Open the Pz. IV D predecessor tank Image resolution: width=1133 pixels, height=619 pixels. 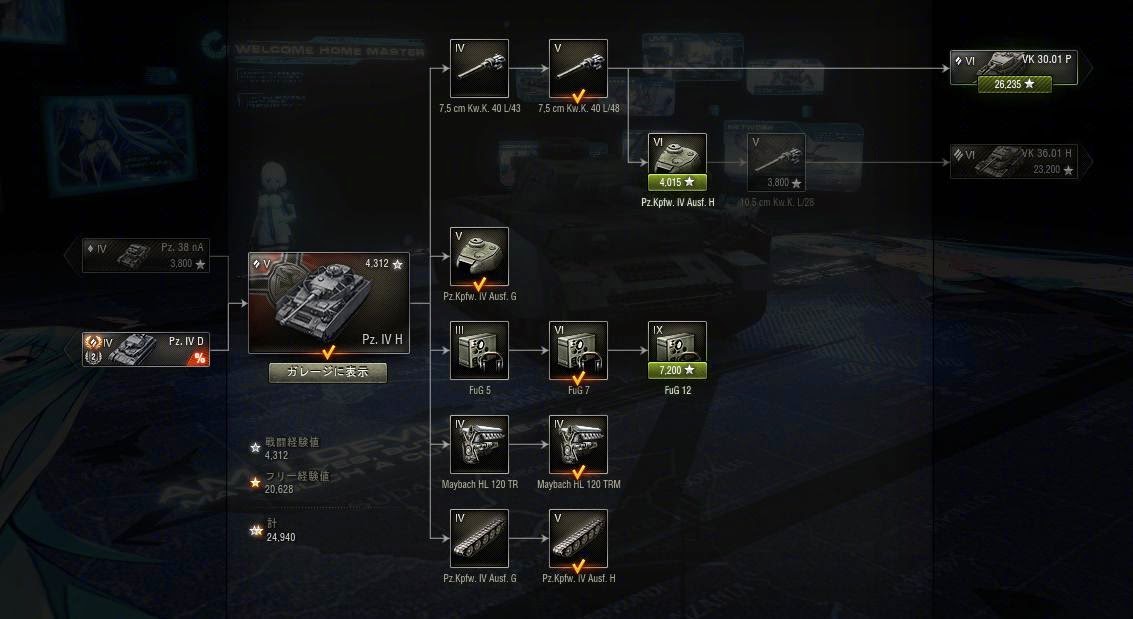(x=146, y=350)
